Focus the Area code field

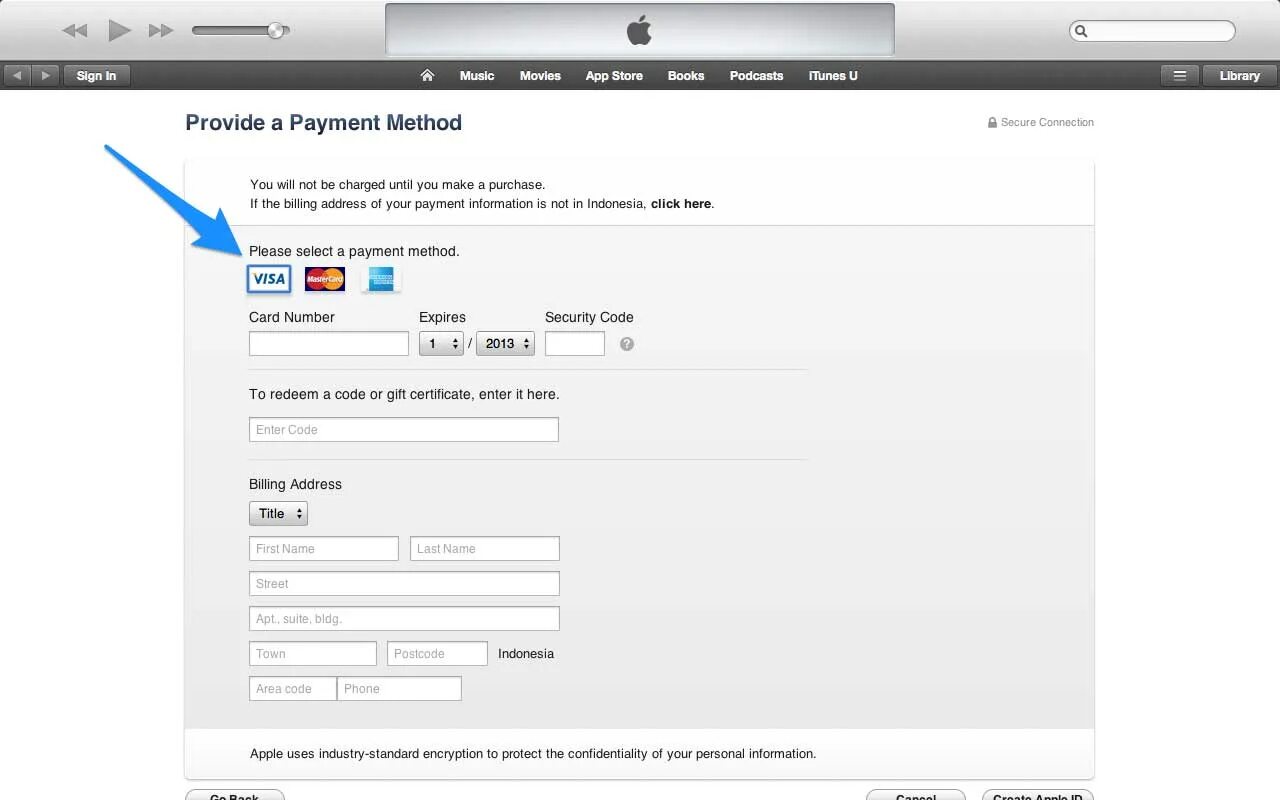(x=293, y=689)
